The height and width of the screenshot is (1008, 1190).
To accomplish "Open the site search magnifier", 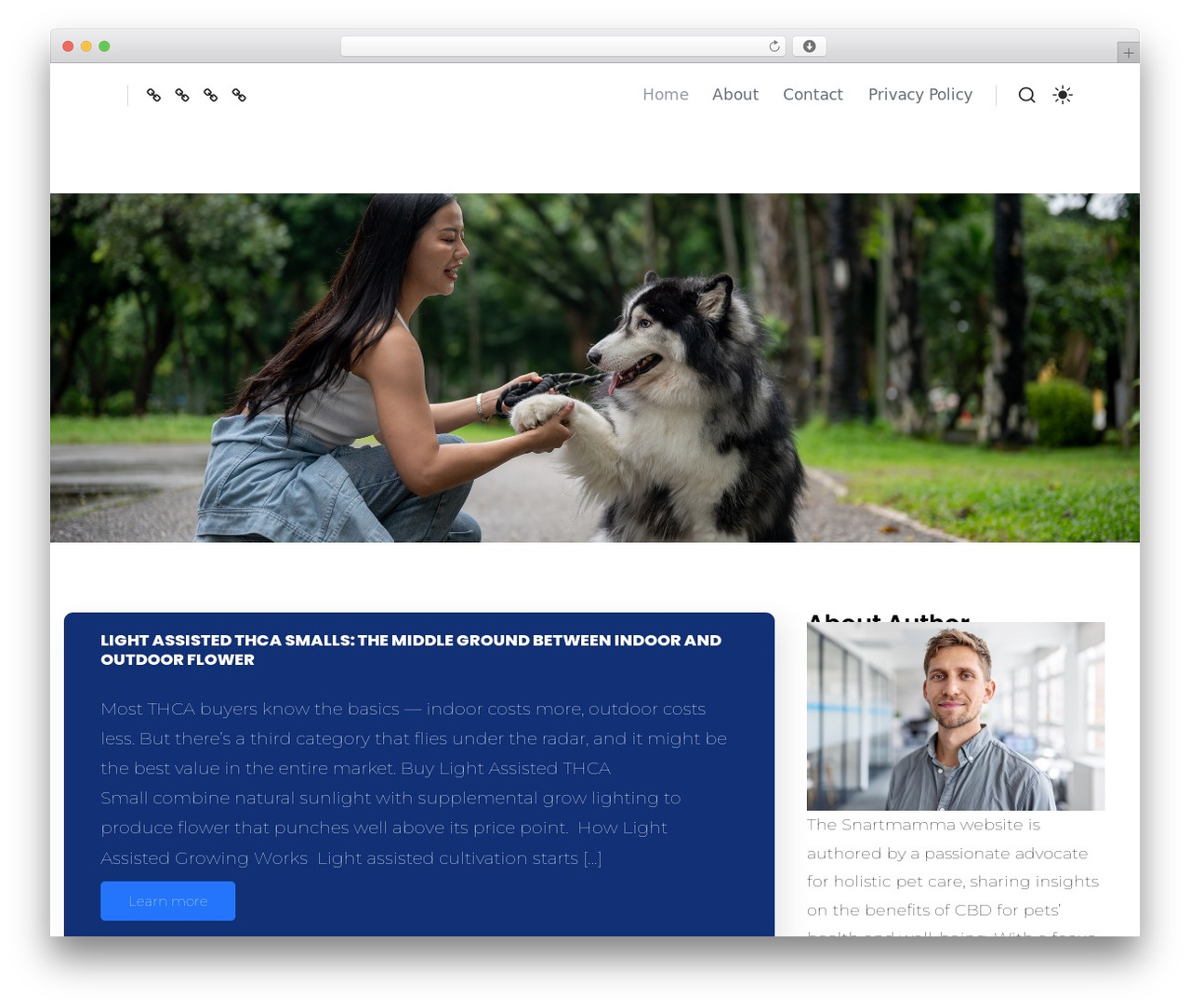I will point(1026,95).
